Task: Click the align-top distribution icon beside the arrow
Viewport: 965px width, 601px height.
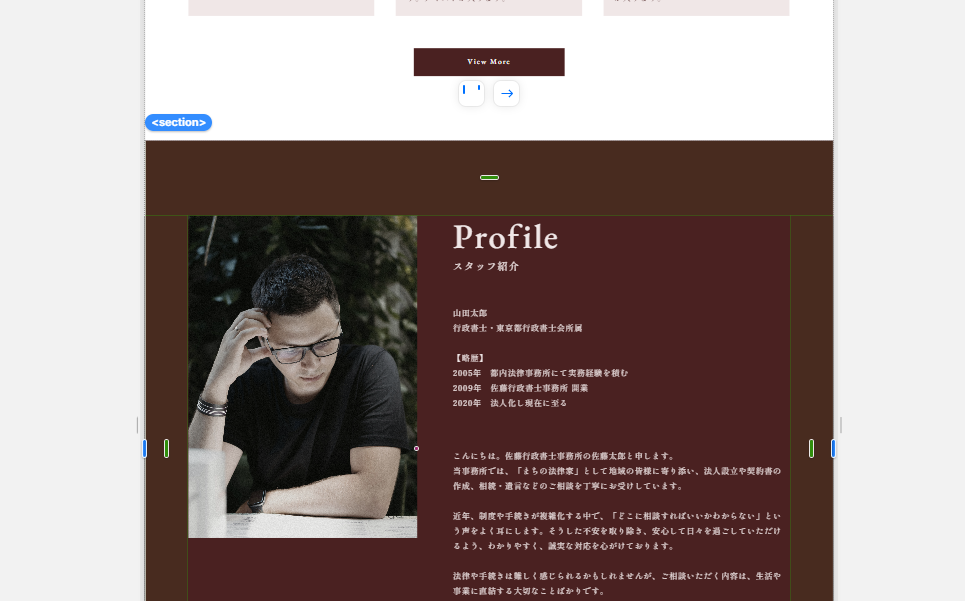Action: [471, 94]
